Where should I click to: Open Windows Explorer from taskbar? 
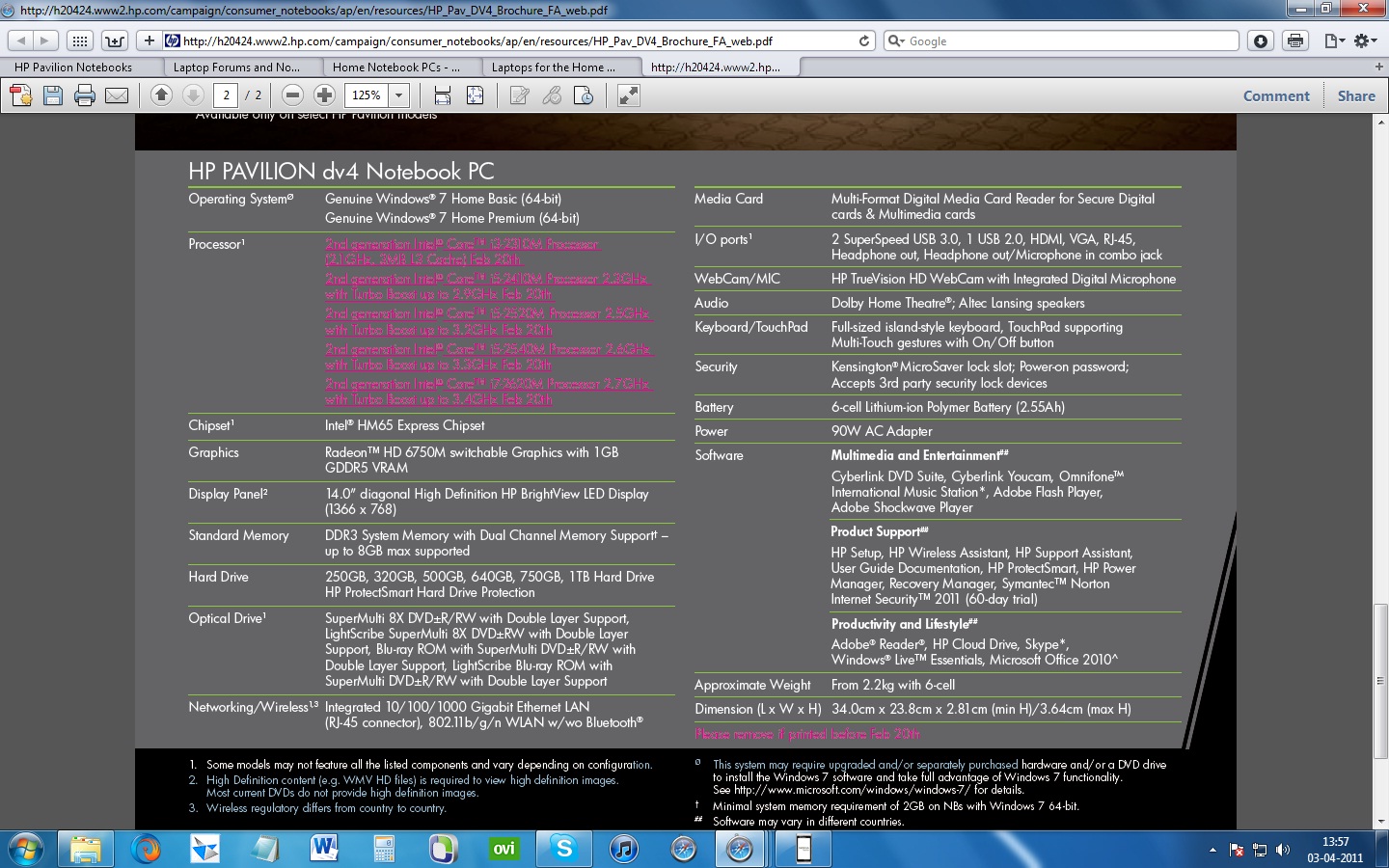tap(85, 850)
